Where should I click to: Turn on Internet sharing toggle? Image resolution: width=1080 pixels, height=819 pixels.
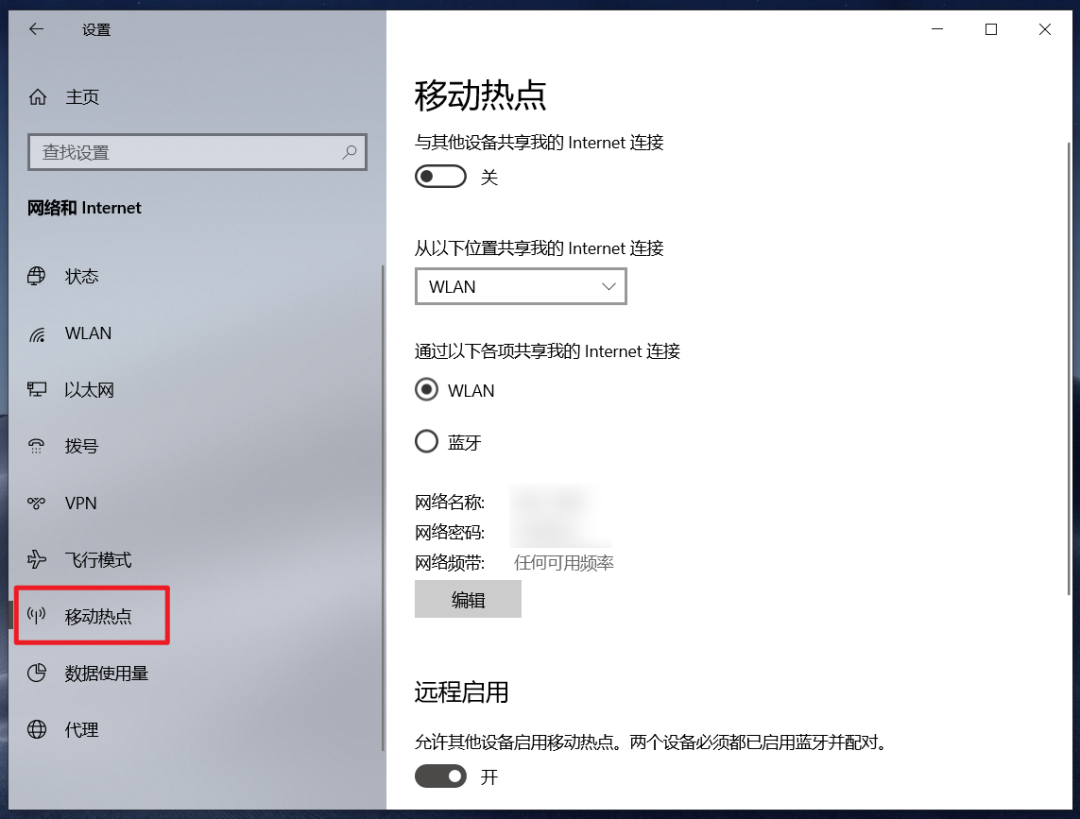440,176
